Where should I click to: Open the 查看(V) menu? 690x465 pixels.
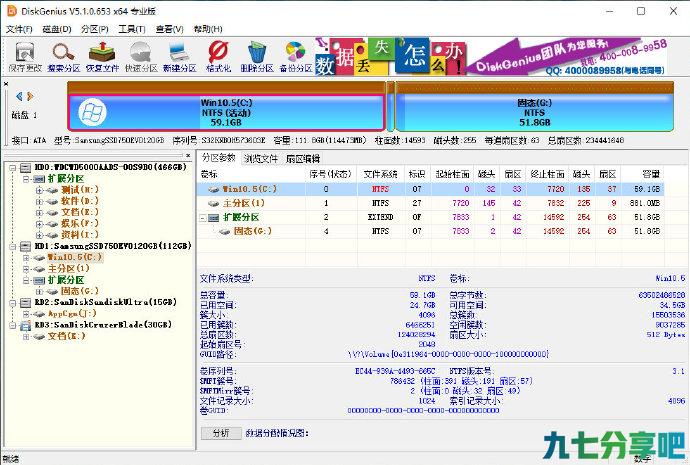coord(169,29)
